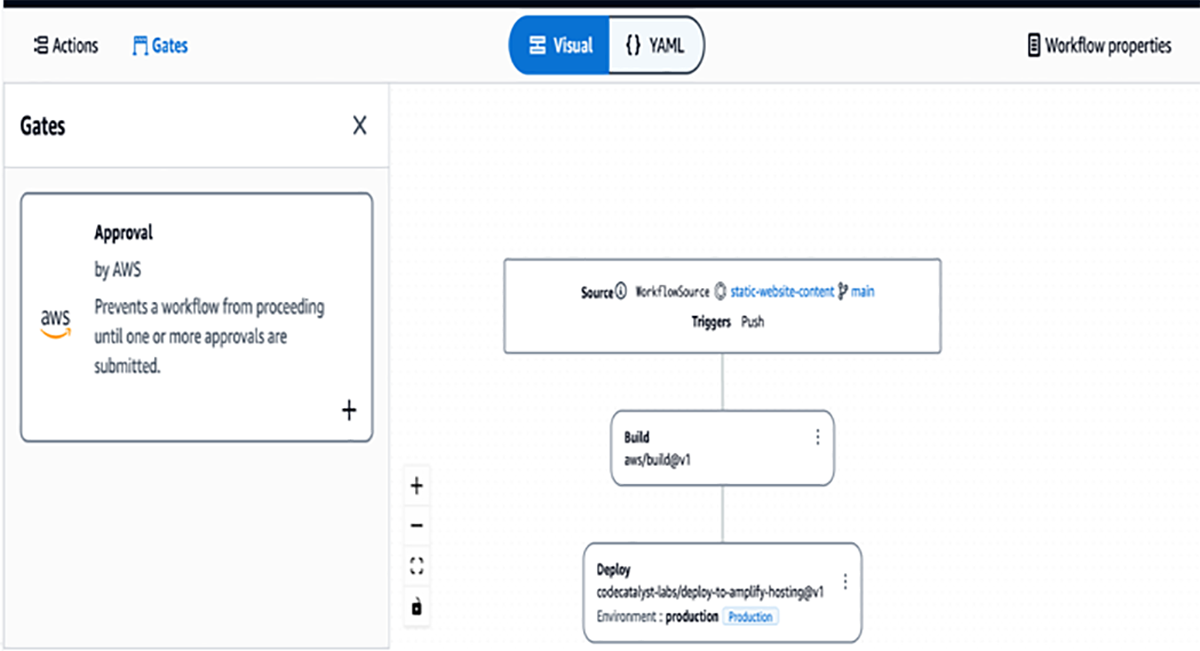Click the AWS logo on Approval card

pos(56,322)
